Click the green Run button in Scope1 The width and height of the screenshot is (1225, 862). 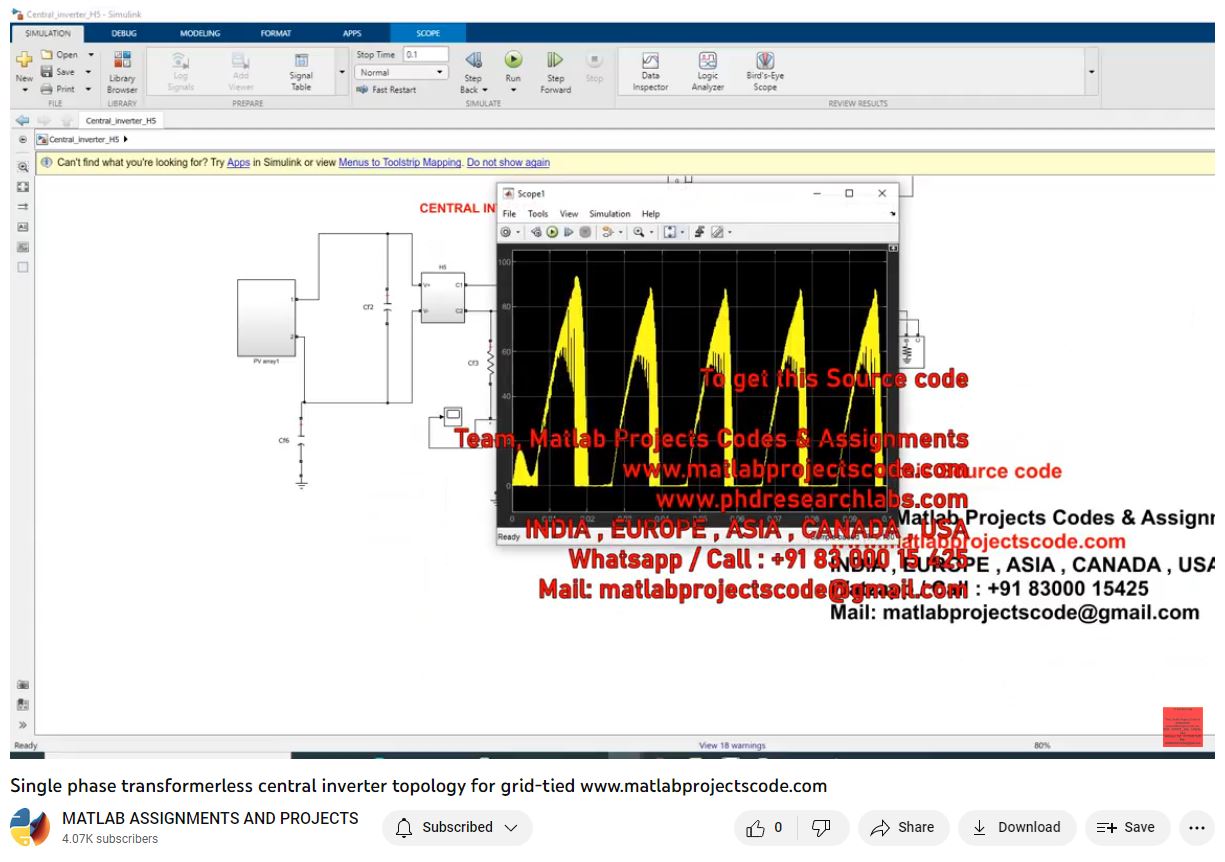point(552,232)
